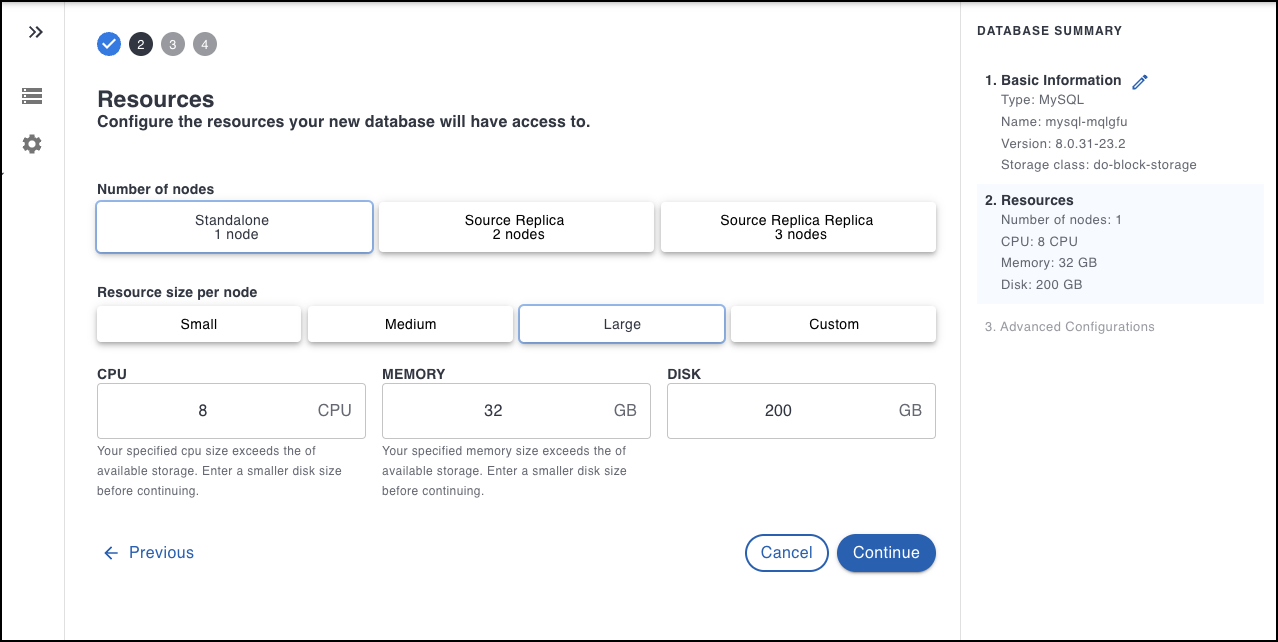
Task: Select Source Replica 2 nodes option
Action: [517, 227]
